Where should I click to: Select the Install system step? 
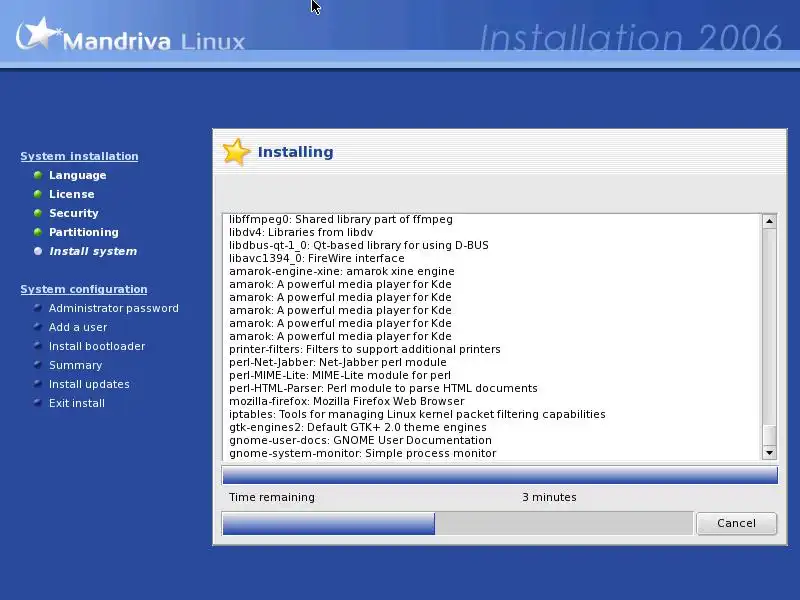click(93, 251)
